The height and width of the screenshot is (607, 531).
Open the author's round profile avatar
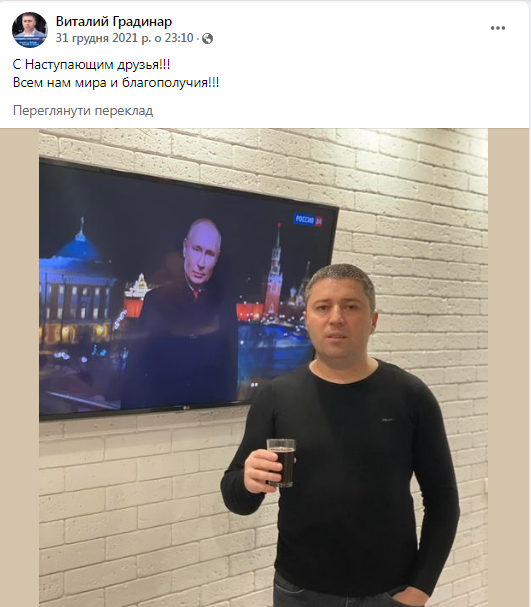30,30
